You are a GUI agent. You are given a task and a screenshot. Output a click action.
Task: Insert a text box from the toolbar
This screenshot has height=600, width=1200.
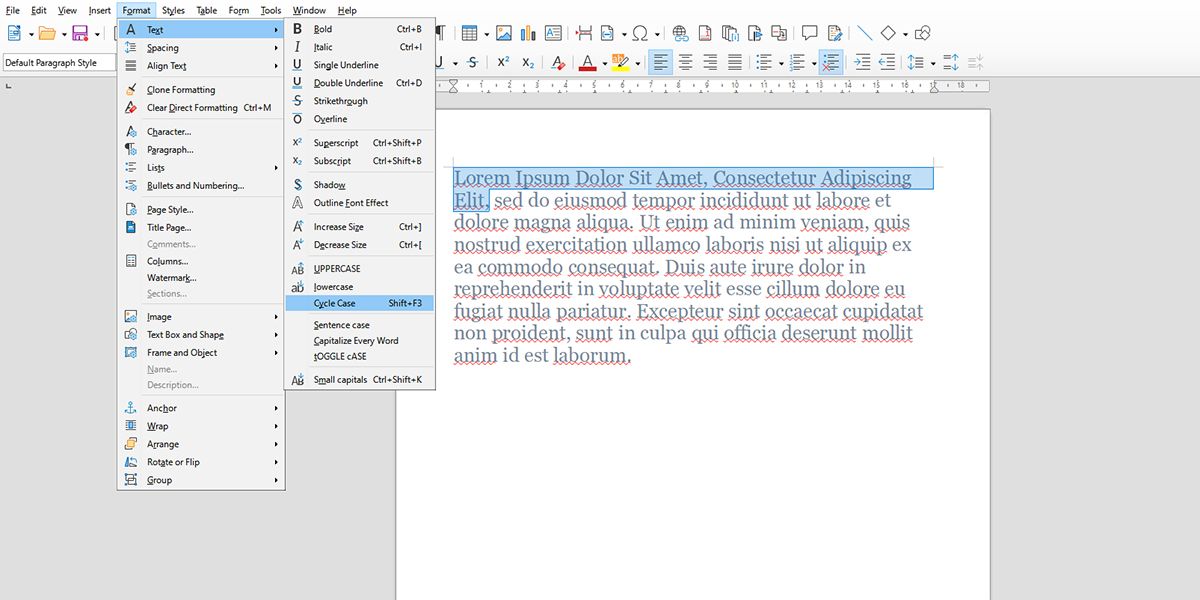pyautogui.click(x=553, y=32)
